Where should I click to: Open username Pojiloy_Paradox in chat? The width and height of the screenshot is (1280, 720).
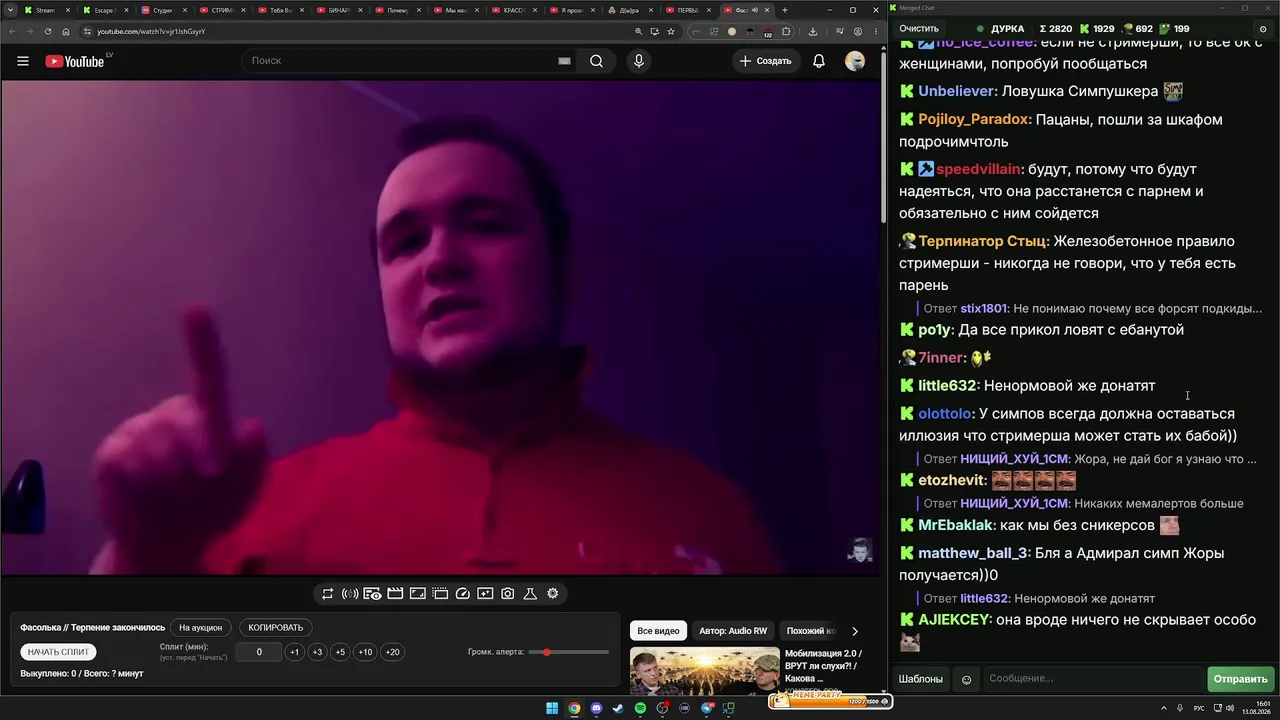tap(974, 119)
